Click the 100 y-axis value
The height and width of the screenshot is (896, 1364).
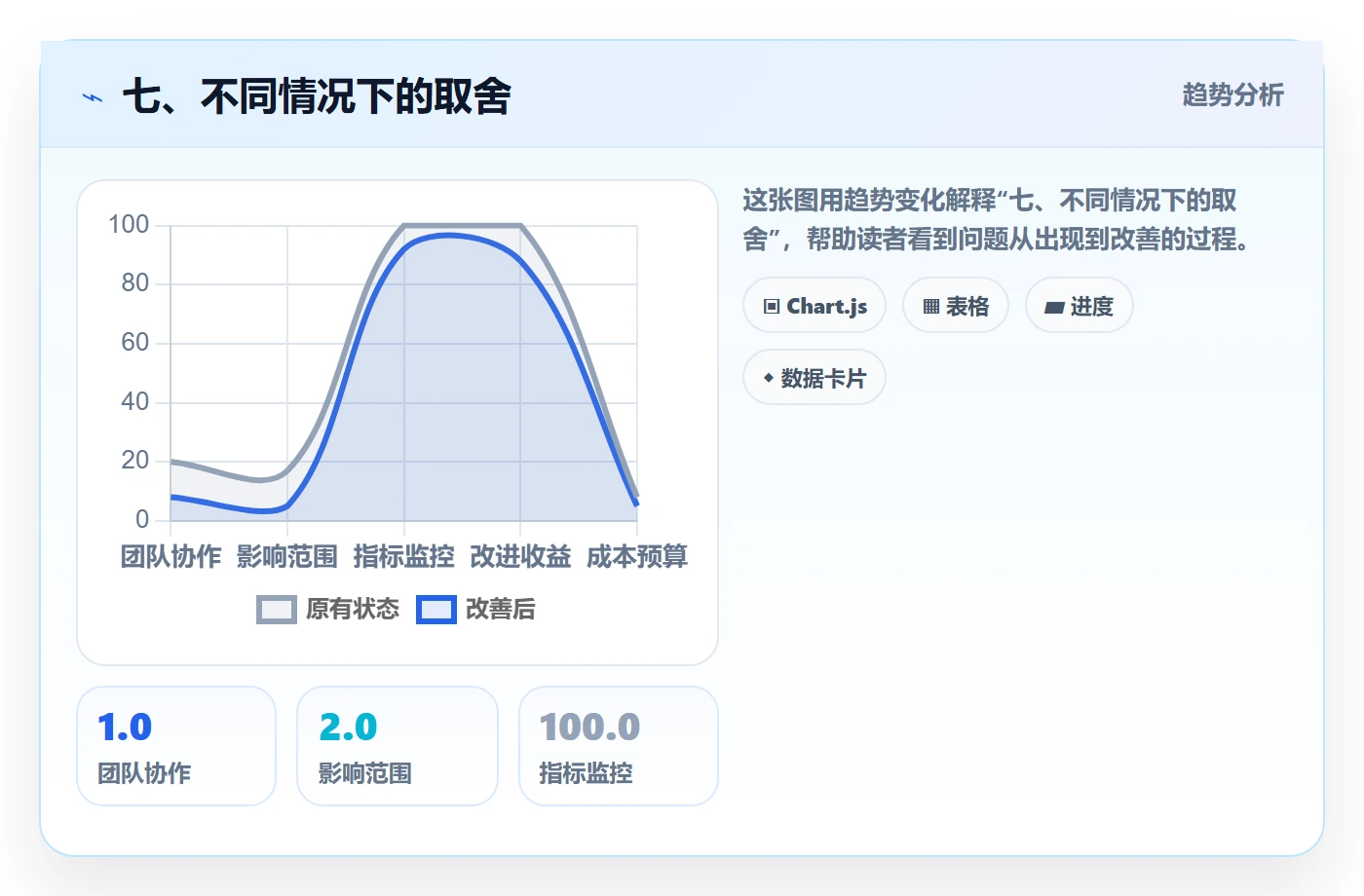129,225
